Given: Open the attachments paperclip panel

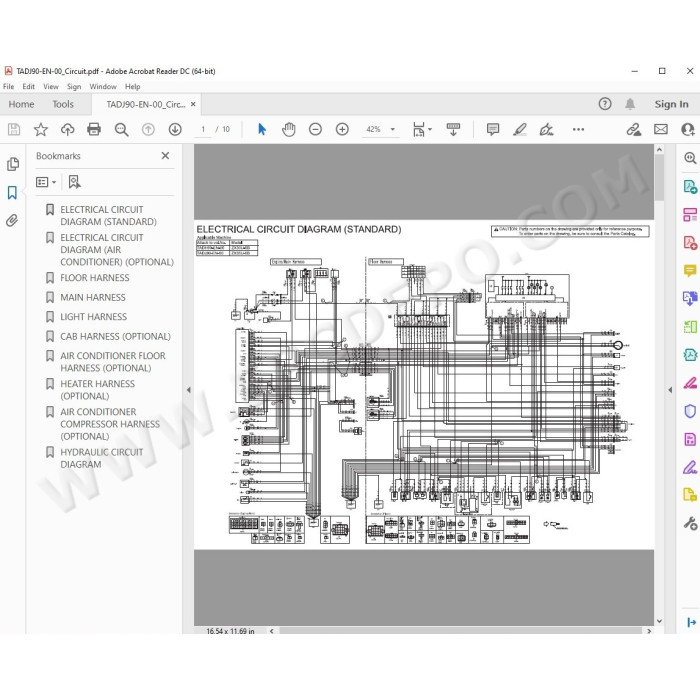Looking at the screenshot, I should 12,220.
